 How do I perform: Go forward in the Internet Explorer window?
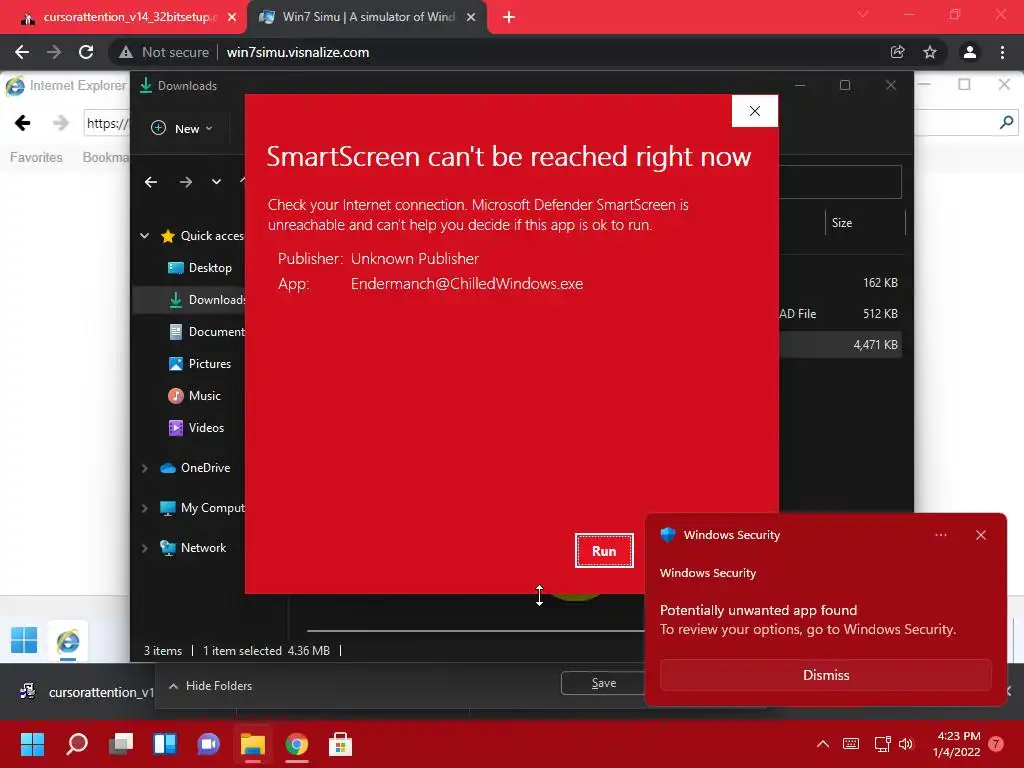coord(61,123)
